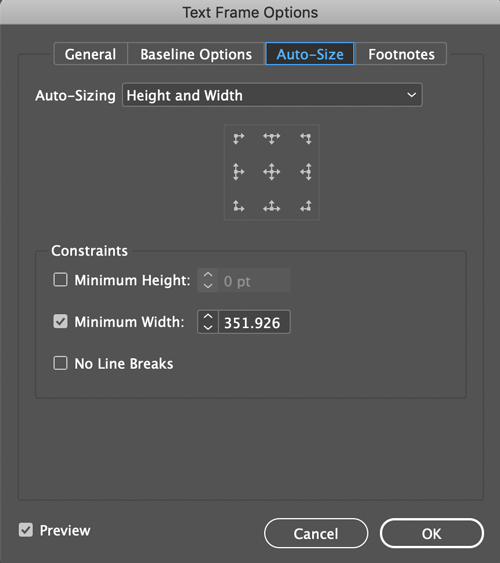500x563 pixels.
Task: Enable the Minimum Height checkbox
Action: [60, 280]
